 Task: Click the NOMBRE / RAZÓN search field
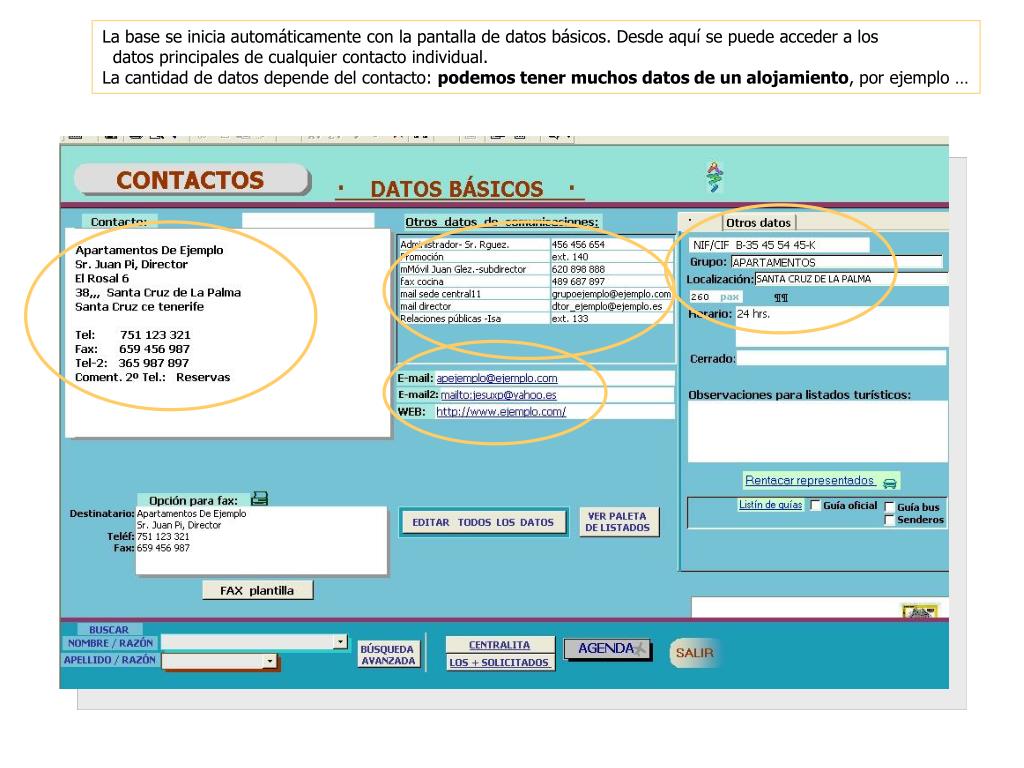pyautogui.click(x=248, y=642)
